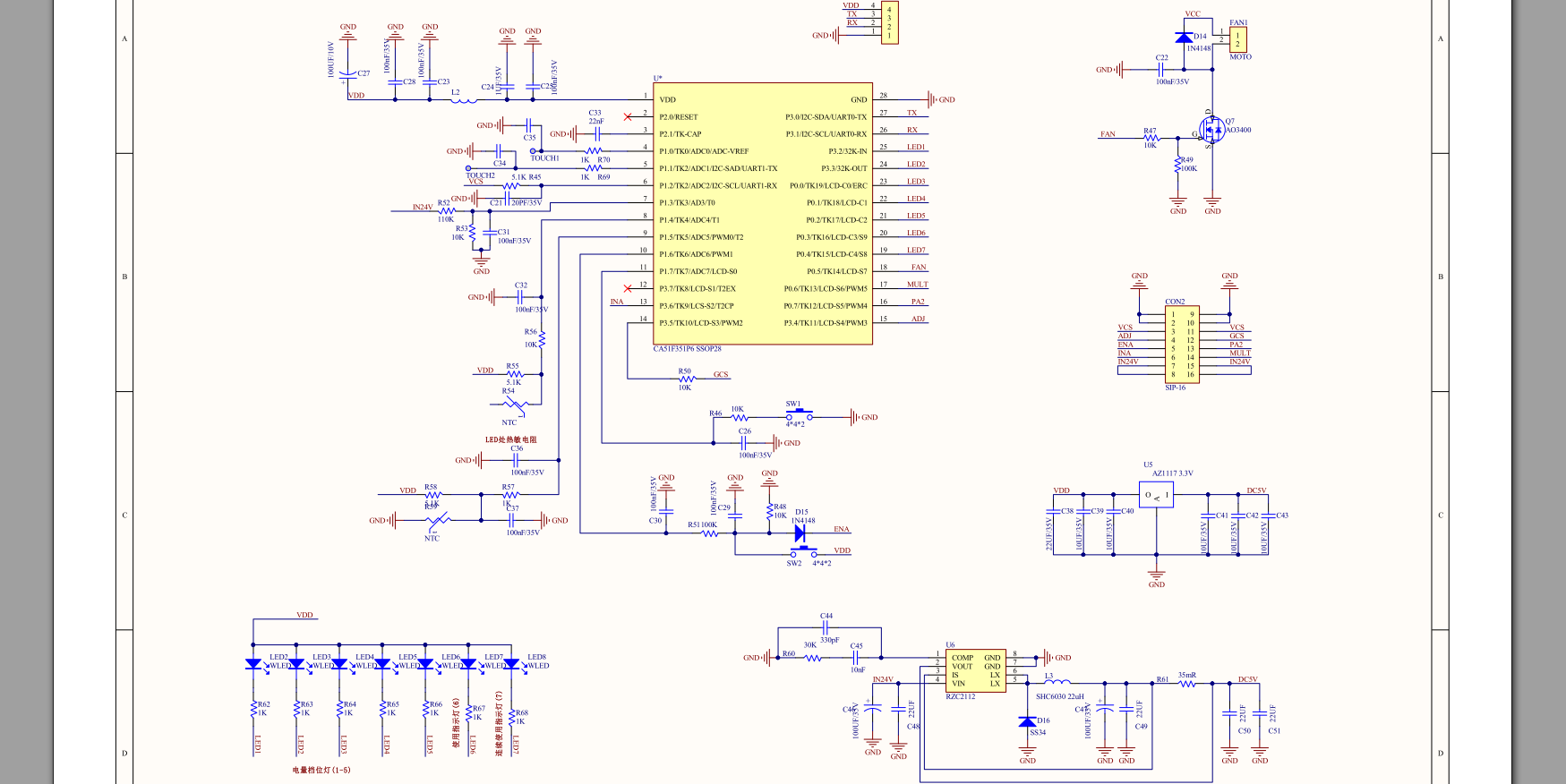Select the FAN1 MOTO two-pin connector
Image resolution: width=1566 pixels, height=784 pixels.
(x=1238, y=39)
